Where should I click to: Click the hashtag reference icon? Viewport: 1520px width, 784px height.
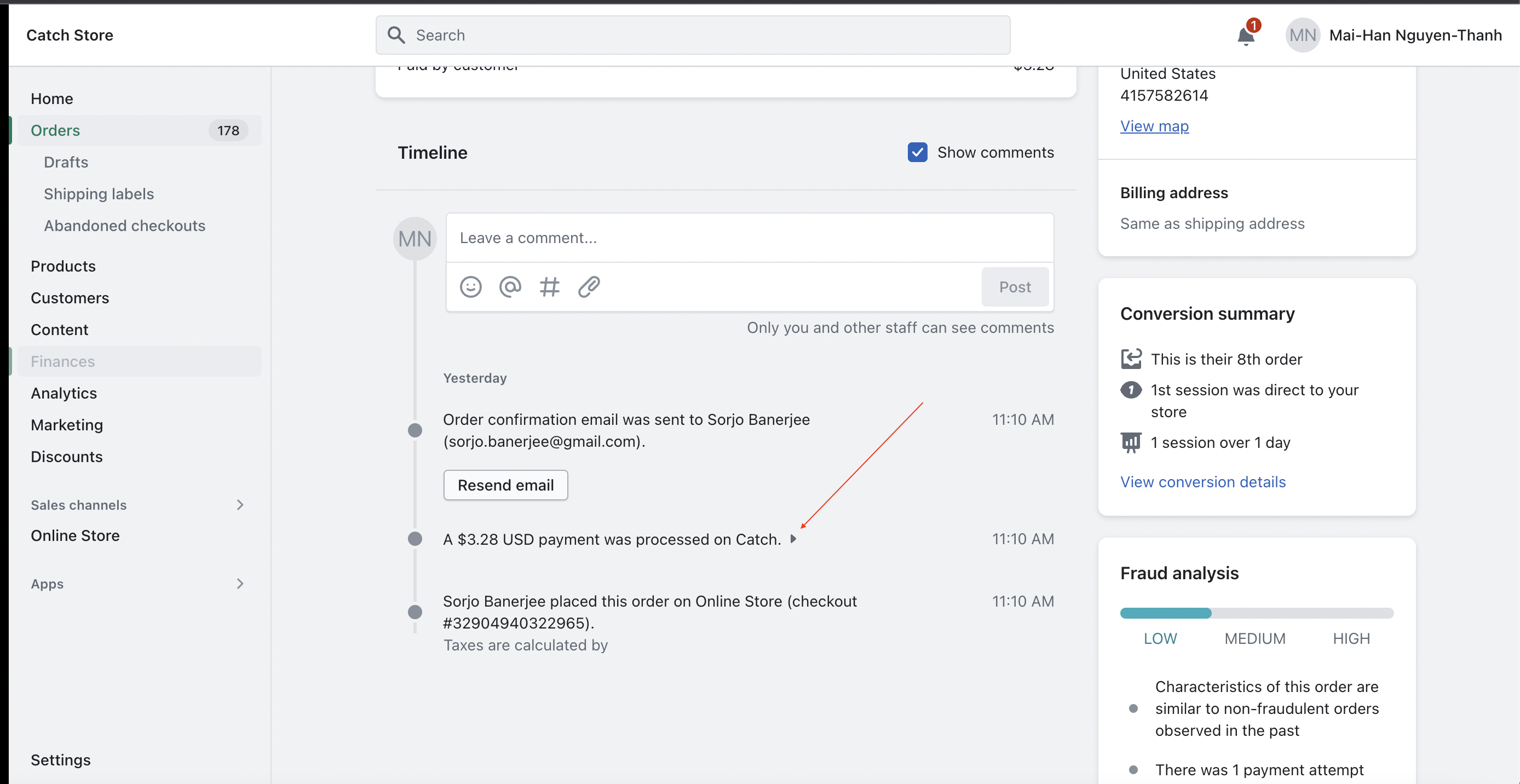[549, 287]
